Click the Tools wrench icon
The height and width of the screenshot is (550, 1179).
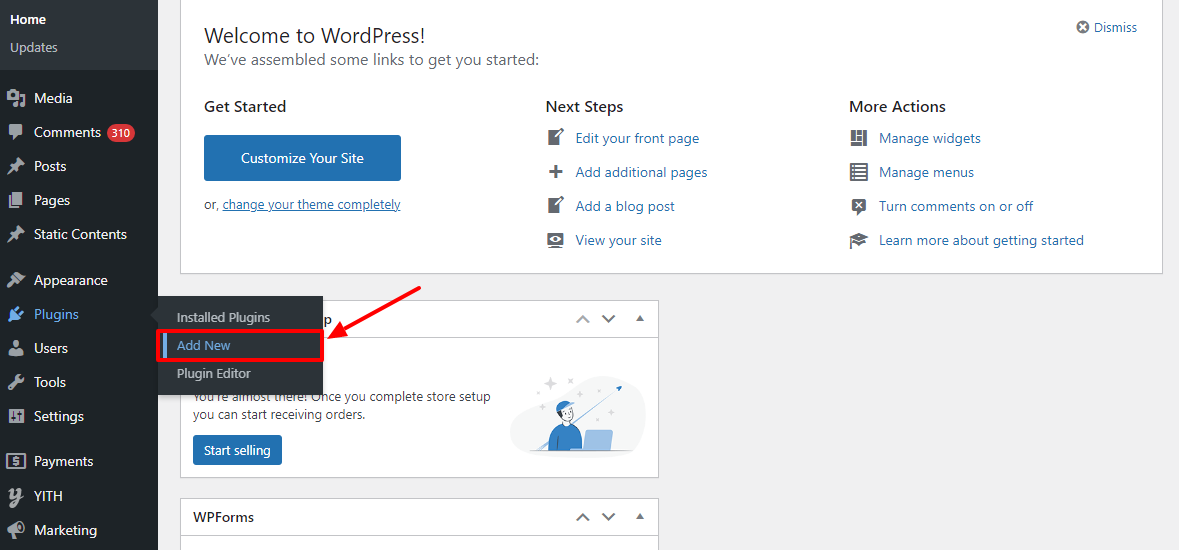click(x=15, y=382)
